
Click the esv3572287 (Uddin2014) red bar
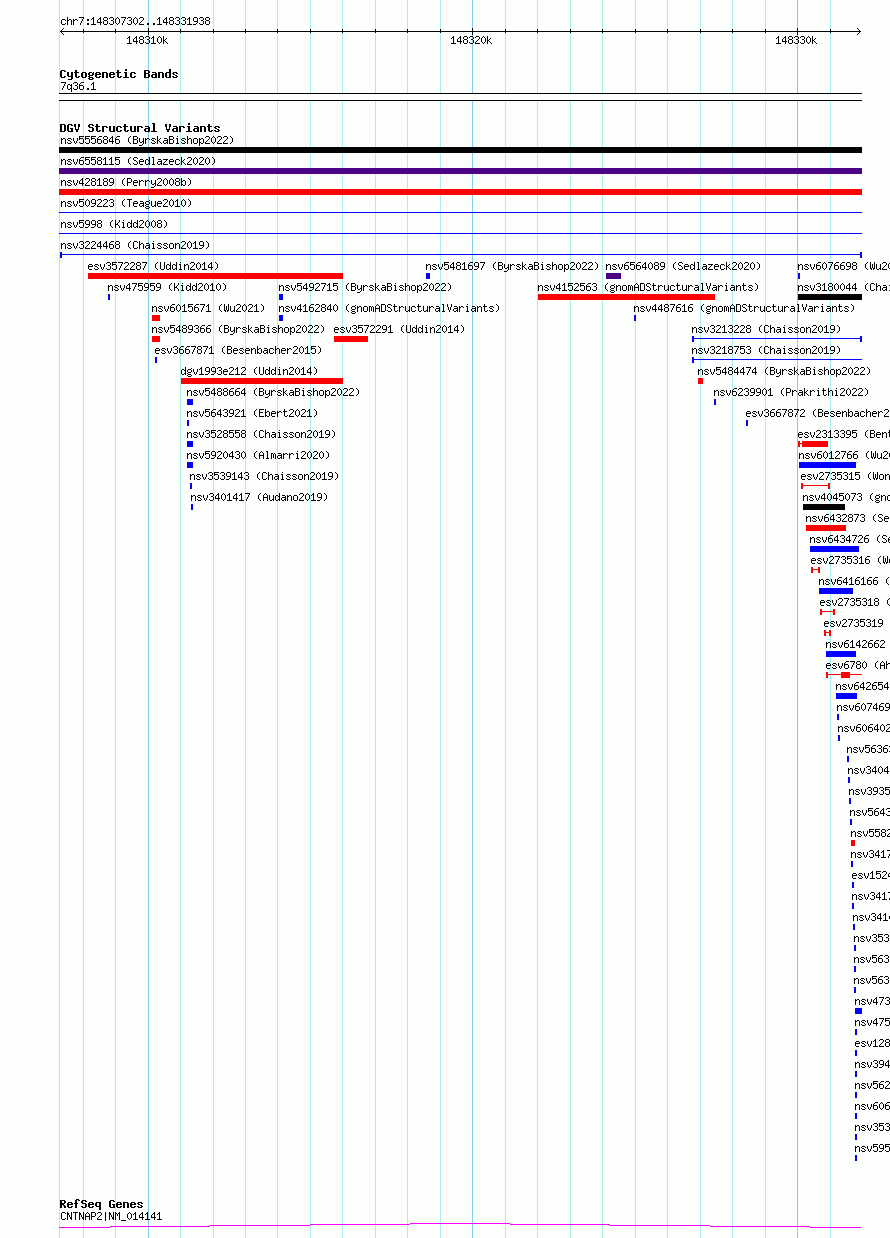coord(215,276)
